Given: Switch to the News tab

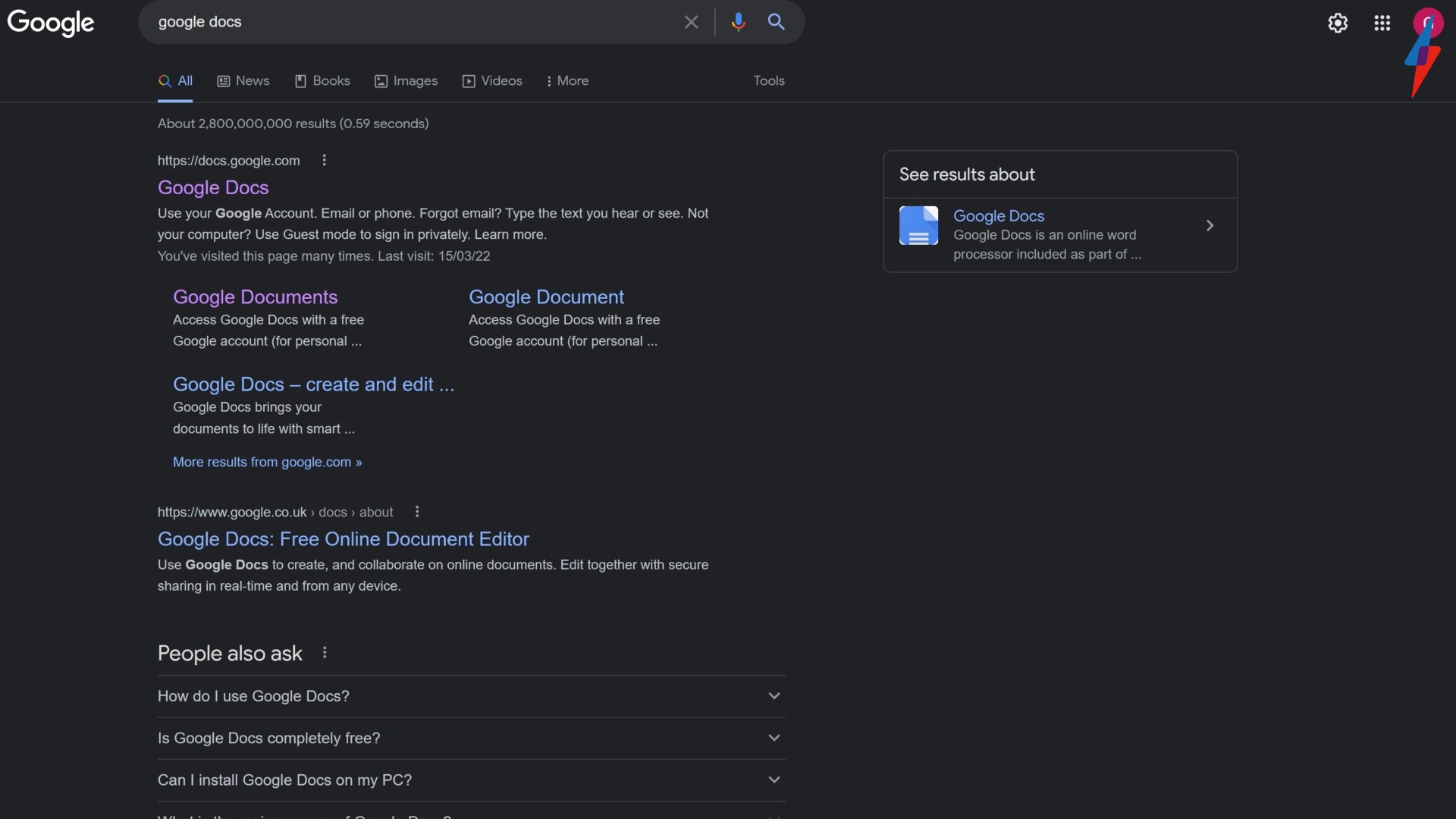Looking at the screenshot, I should tap(243, 80).
